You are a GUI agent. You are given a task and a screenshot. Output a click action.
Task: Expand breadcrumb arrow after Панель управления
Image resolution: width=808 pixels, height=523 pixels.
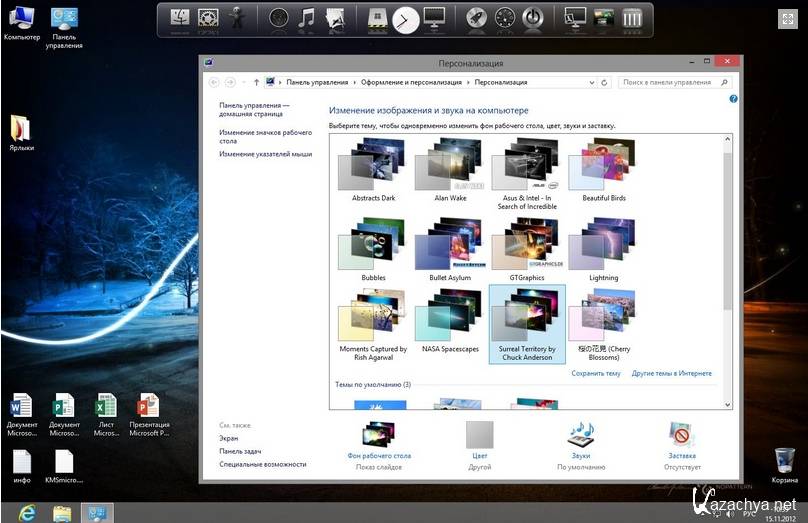tap(353, 82)
